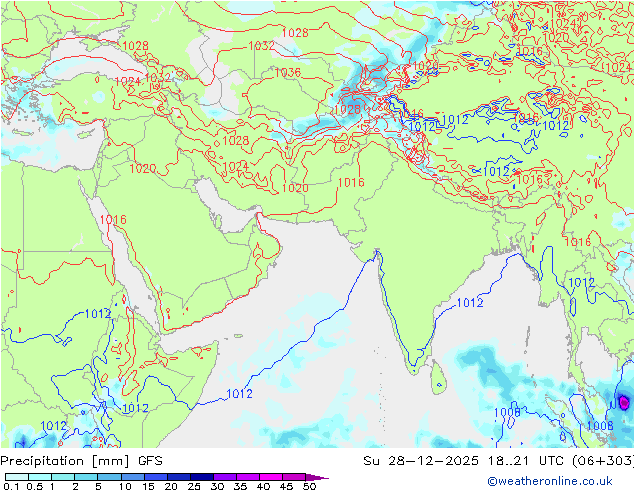Click the legend value label '30'

coord(217,486)
